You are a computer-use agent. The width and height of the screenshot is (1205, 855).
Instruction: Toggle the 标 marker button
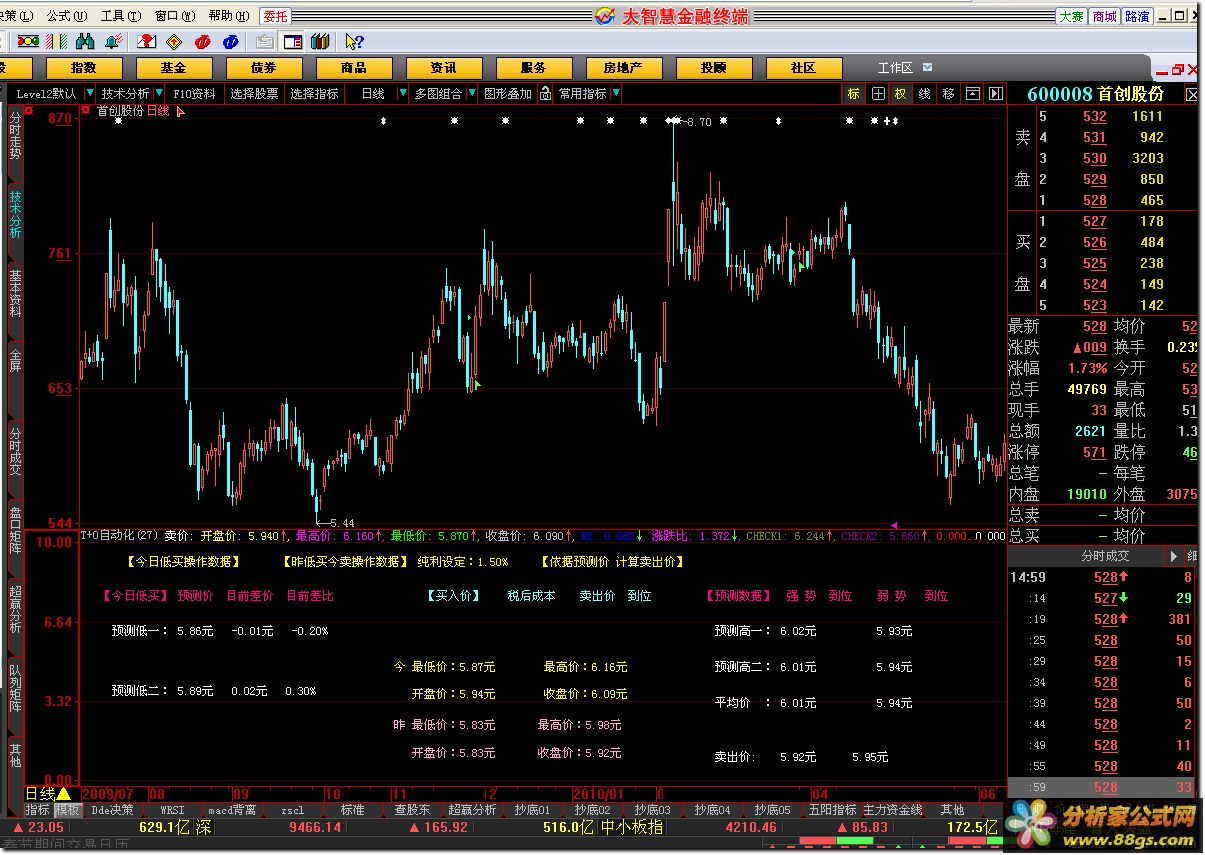tap(853, 94)
